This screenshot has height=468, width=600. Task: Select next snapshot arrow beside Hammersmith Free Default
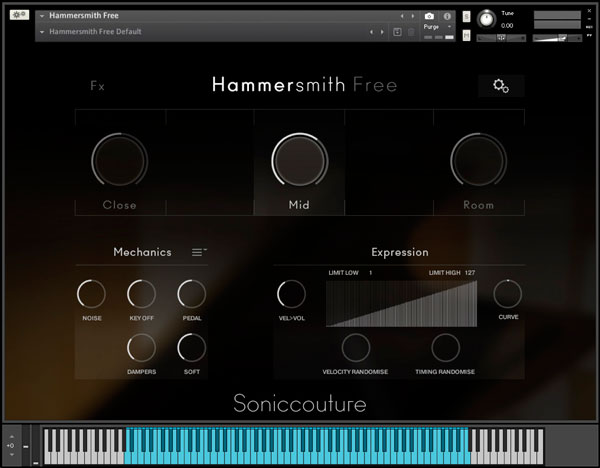coord(382,32)
